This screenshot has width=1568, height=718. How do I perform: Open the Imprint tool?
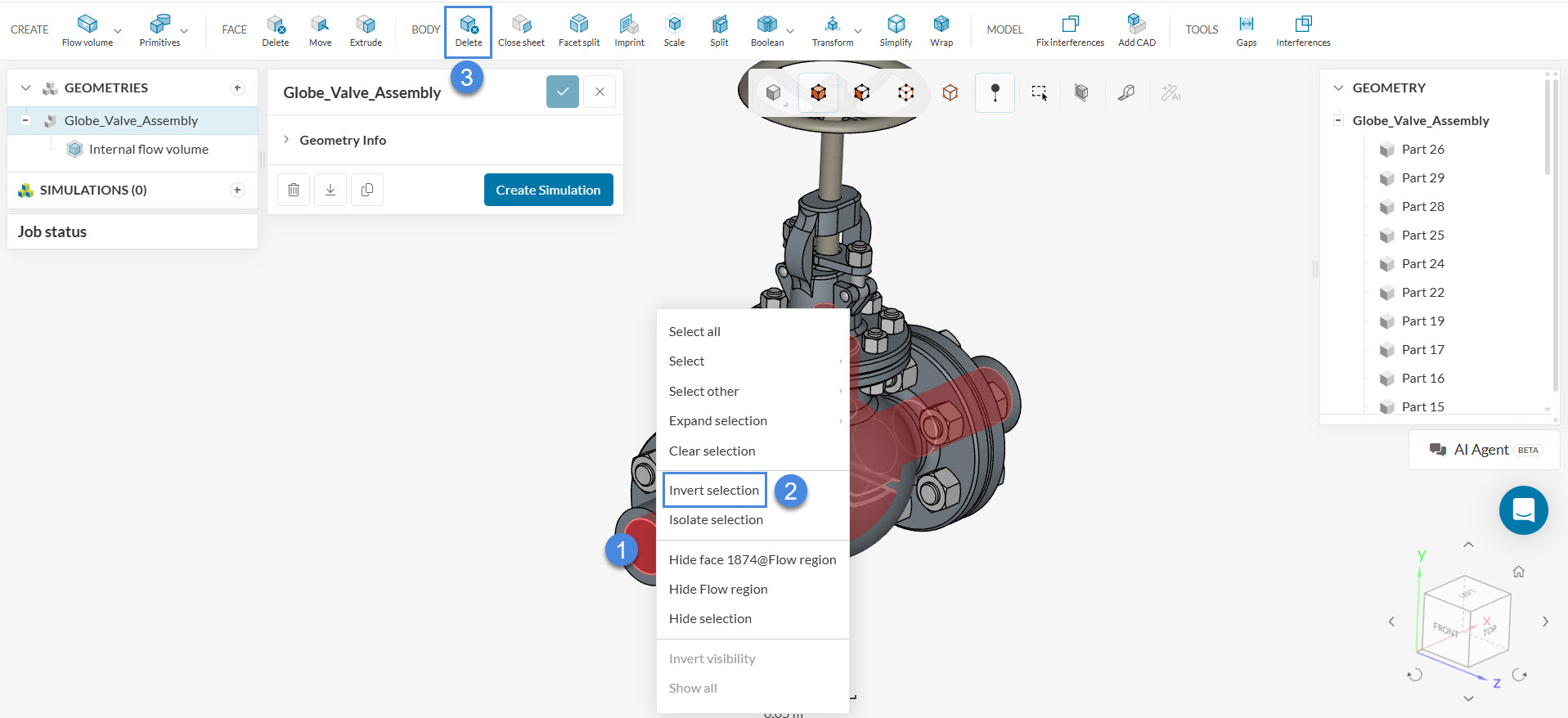(629, 31)
